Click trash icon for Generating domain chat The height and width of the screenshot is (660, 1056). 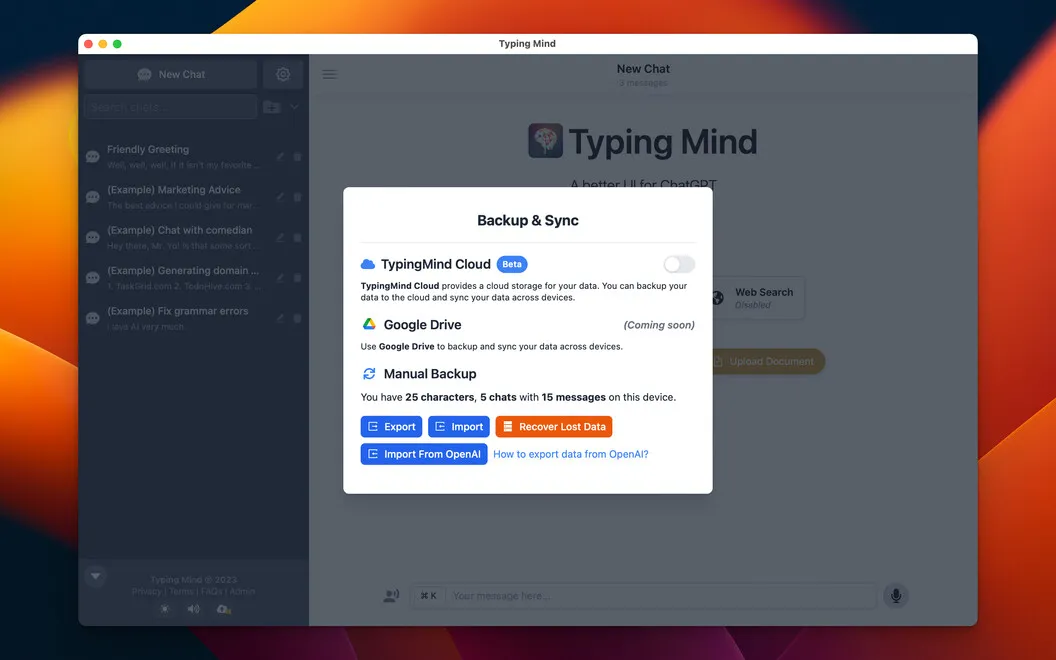(297, 277)
